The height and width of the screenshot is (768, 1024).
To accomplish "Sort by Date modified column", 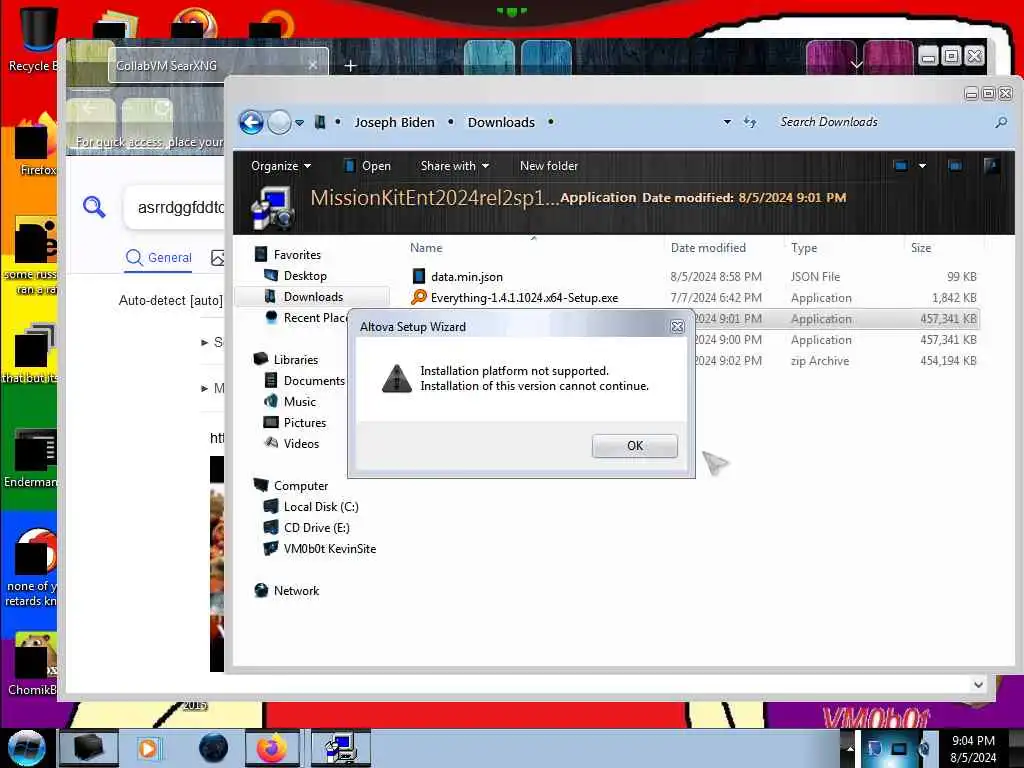I will [x=708, y=248].
